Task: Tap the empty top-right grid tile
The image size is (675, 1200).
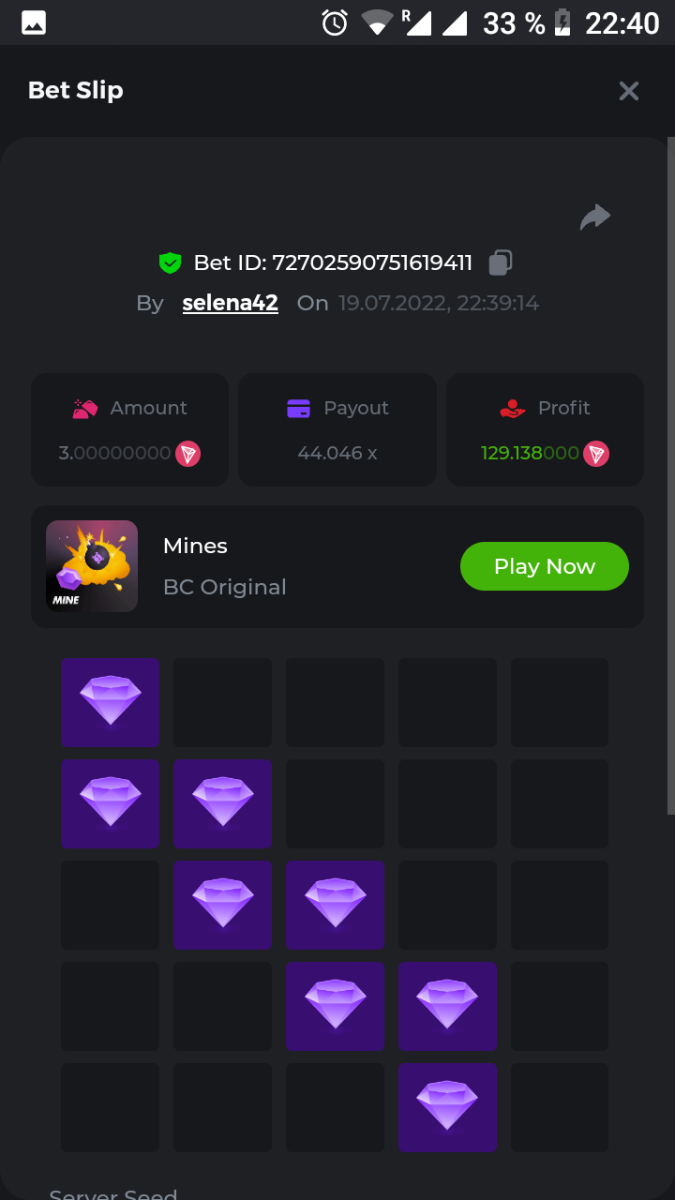Action: coord(560,702)
